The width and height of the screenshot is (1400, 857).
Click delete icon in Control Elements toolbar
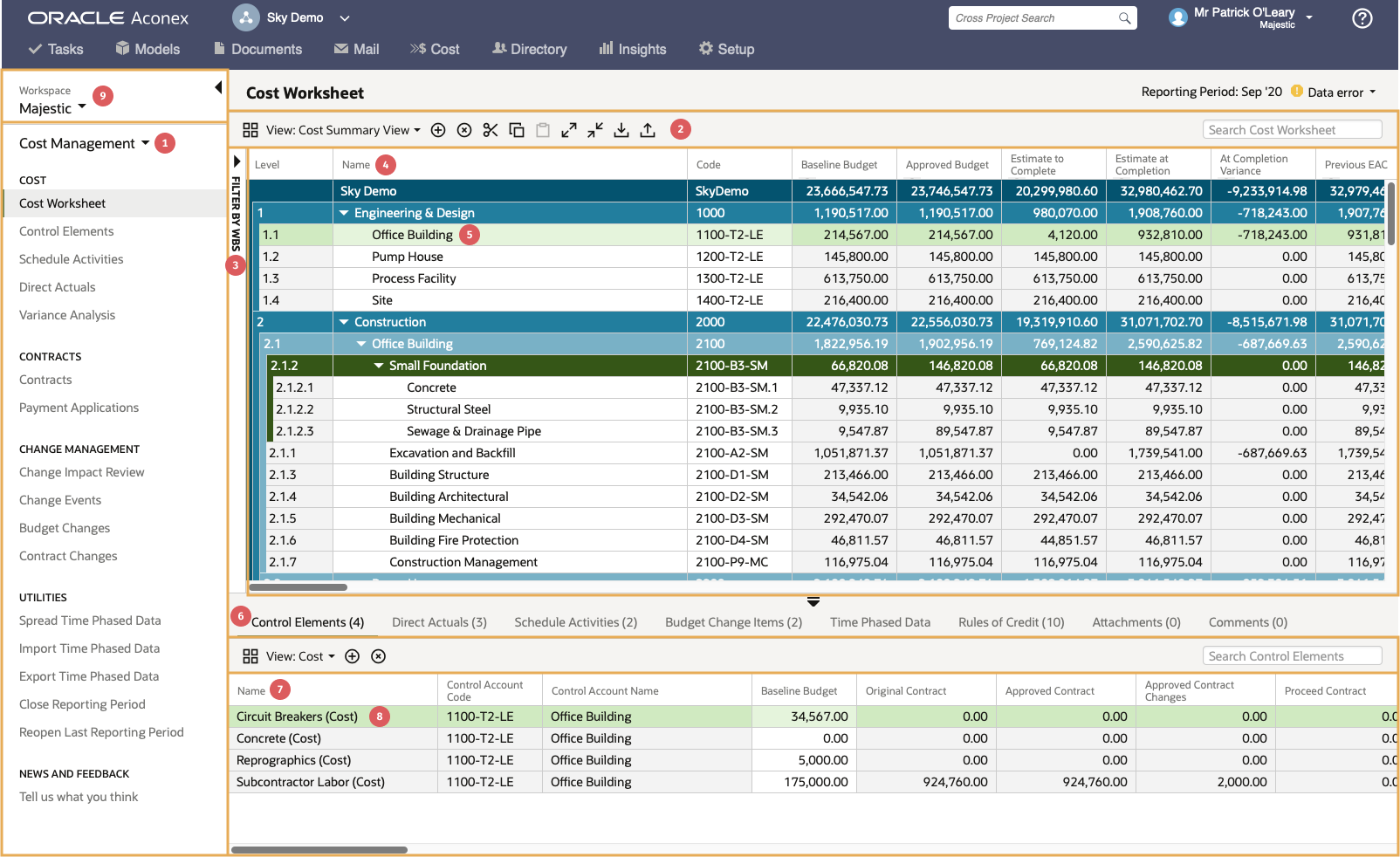pos(379,656)
